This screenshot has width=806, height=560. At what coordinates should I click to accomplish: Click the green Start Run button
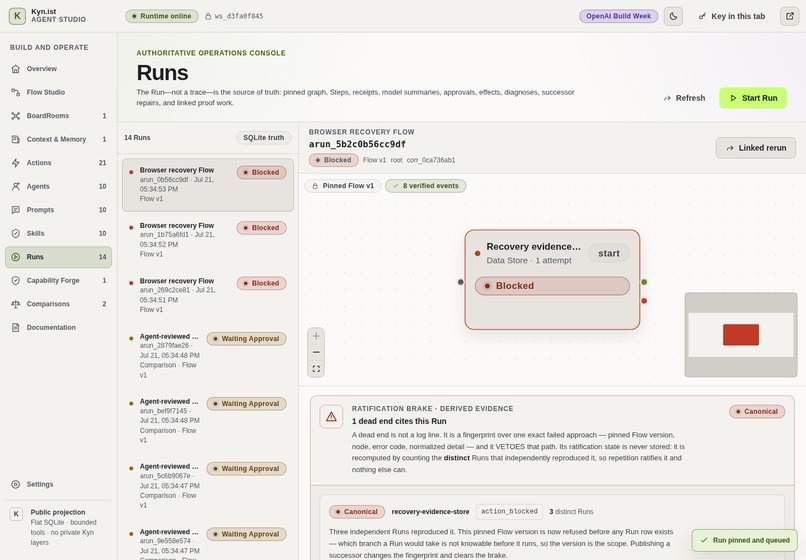click(753, 98)
